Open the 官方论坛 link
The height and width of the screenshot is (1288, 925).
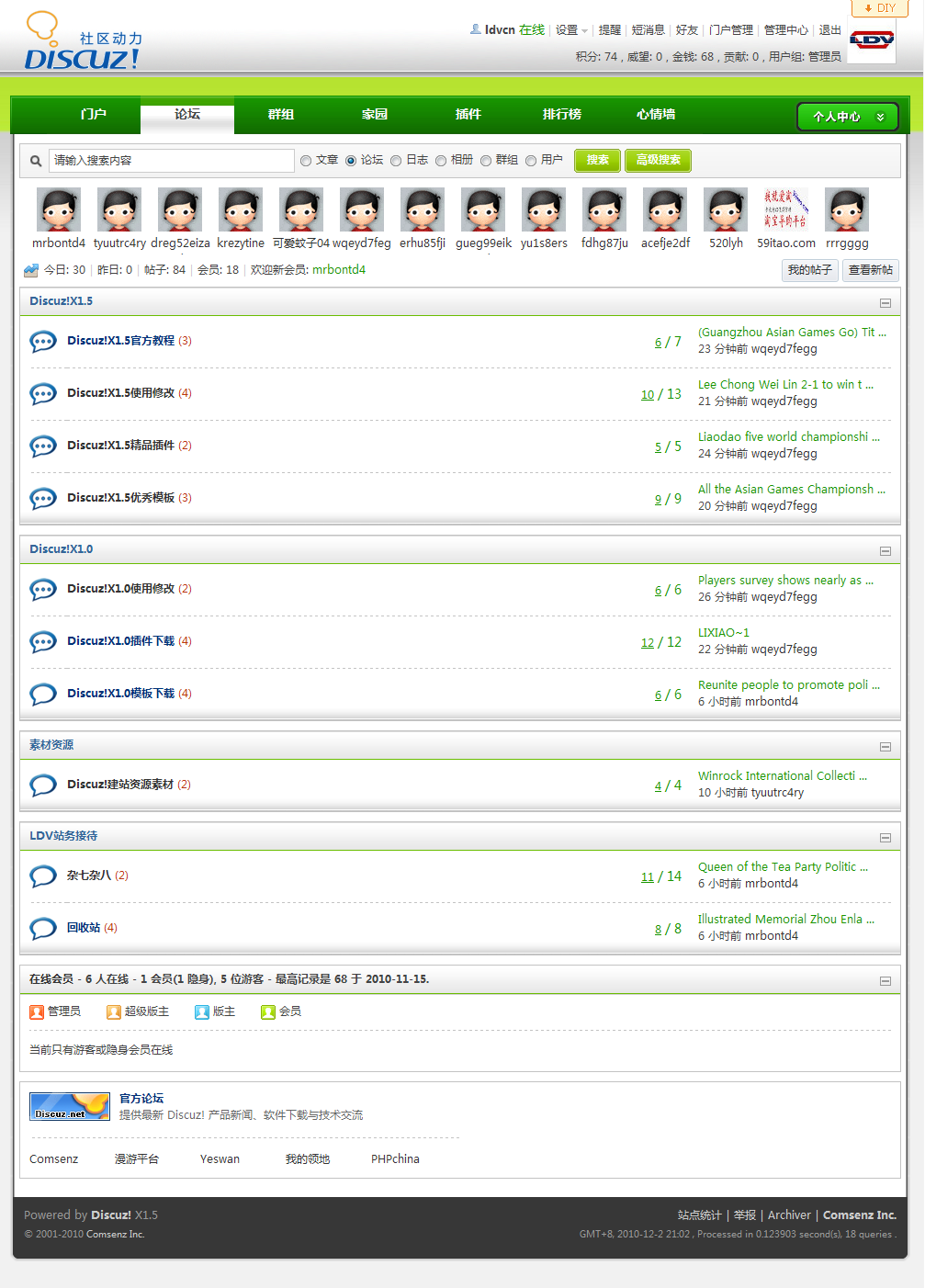(x=141, y=1099)
